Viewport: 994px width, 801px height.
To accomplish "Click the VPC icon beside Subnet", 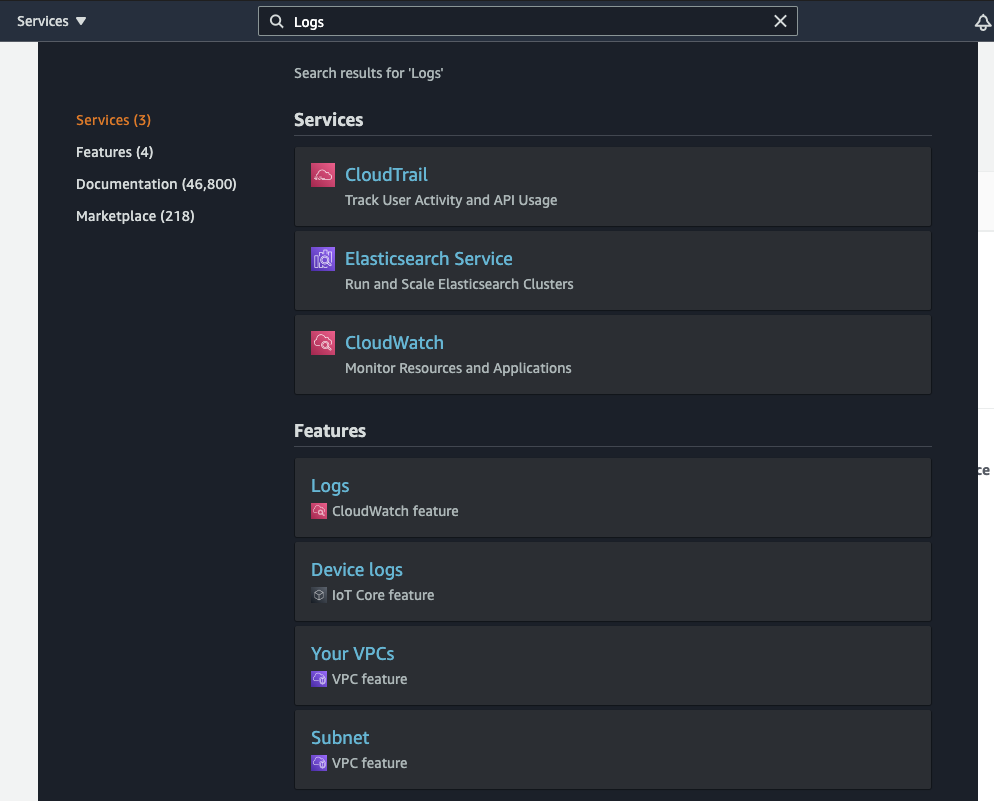I will coord(318,762).
